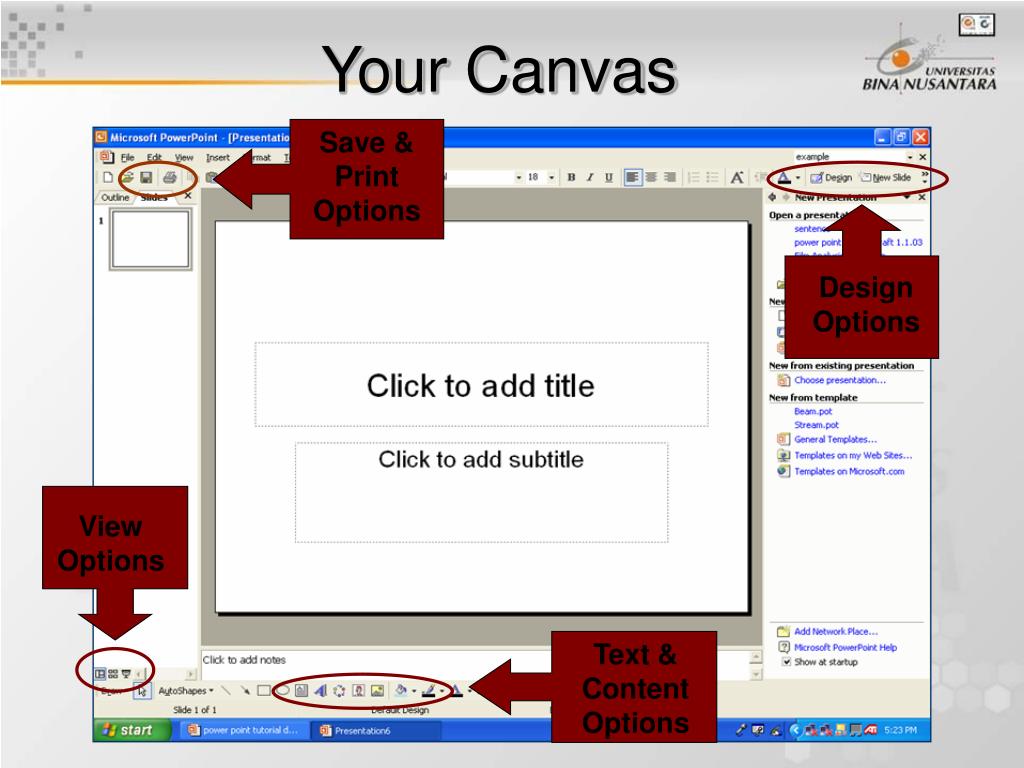Image resolution: width=1024 pixels, height=768 pixels.
Task: Click the 'Click to add title' placeholder
Action: tap(481, 385)
